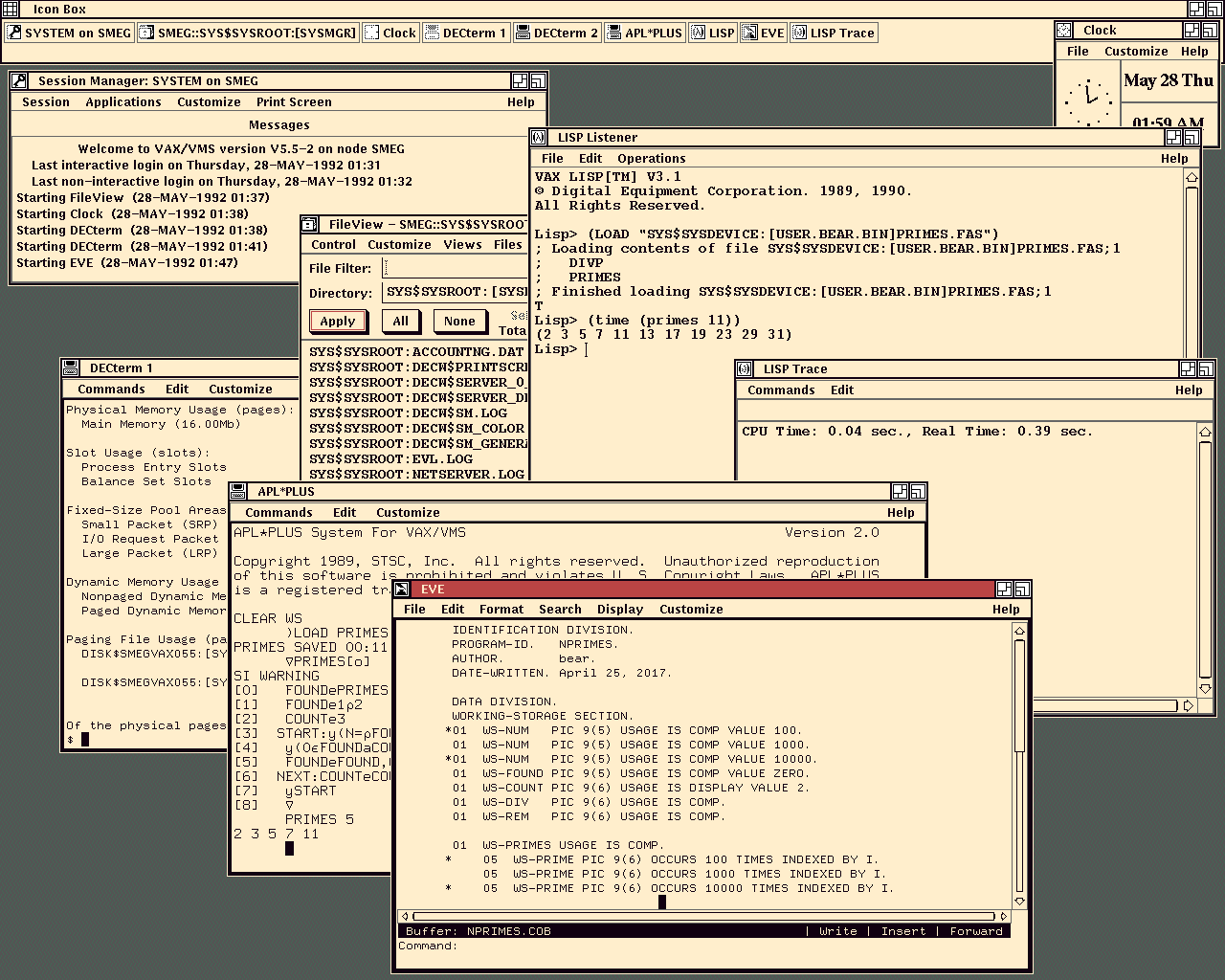Click the CPU Time line in LISP Trace

point(917,432)
